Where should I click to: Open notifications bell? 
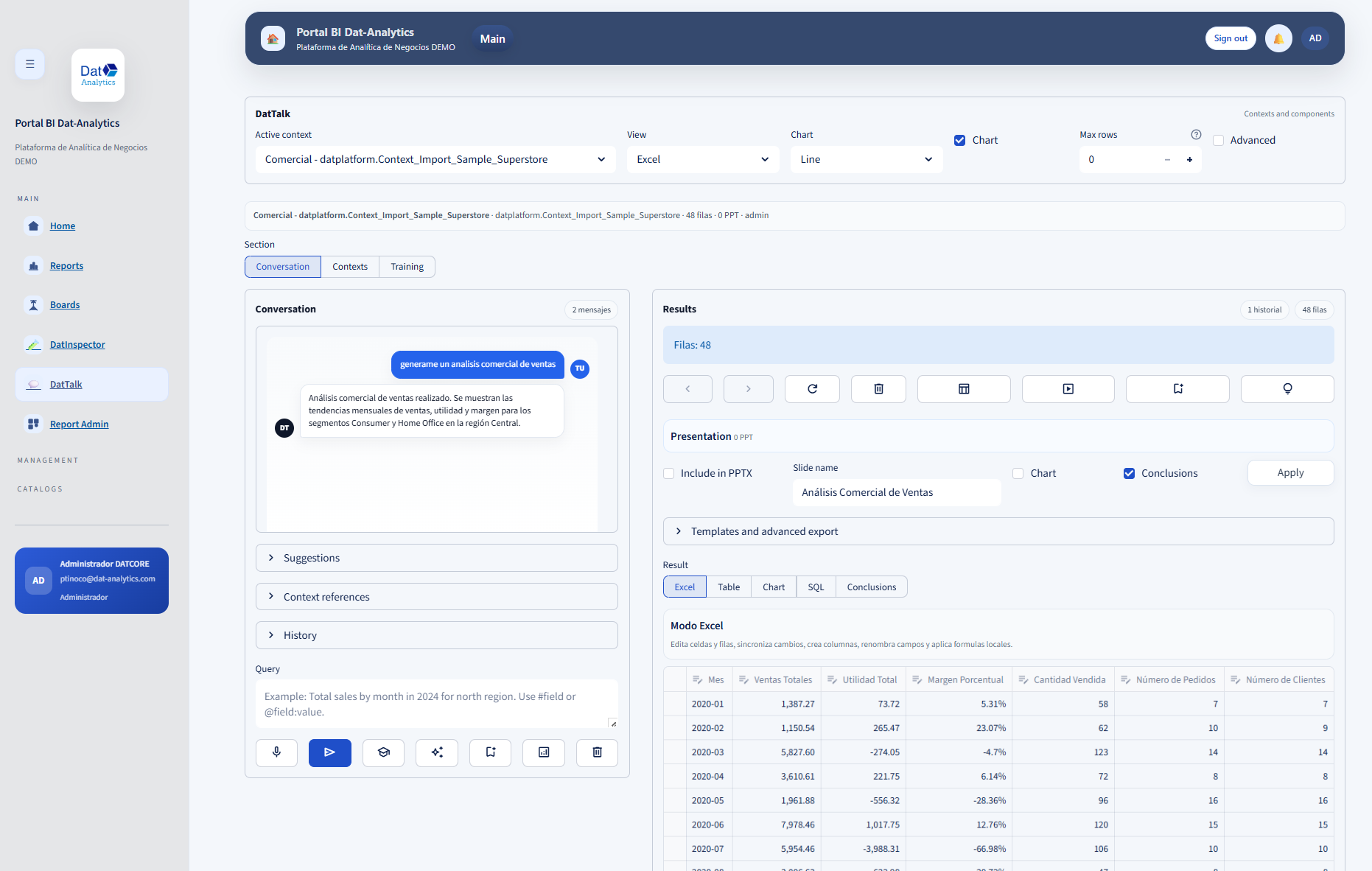(x=1278, y=38)
